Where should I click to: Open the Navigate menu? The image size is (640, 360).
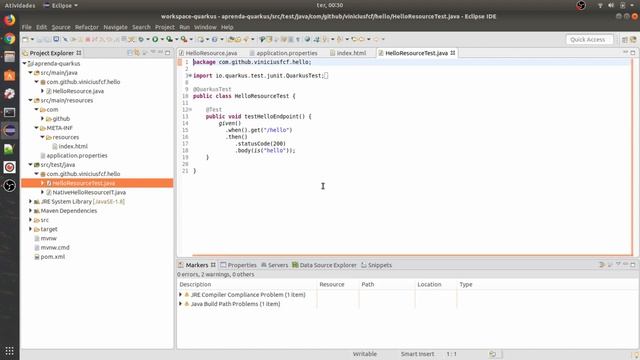(x=116, y=27)
